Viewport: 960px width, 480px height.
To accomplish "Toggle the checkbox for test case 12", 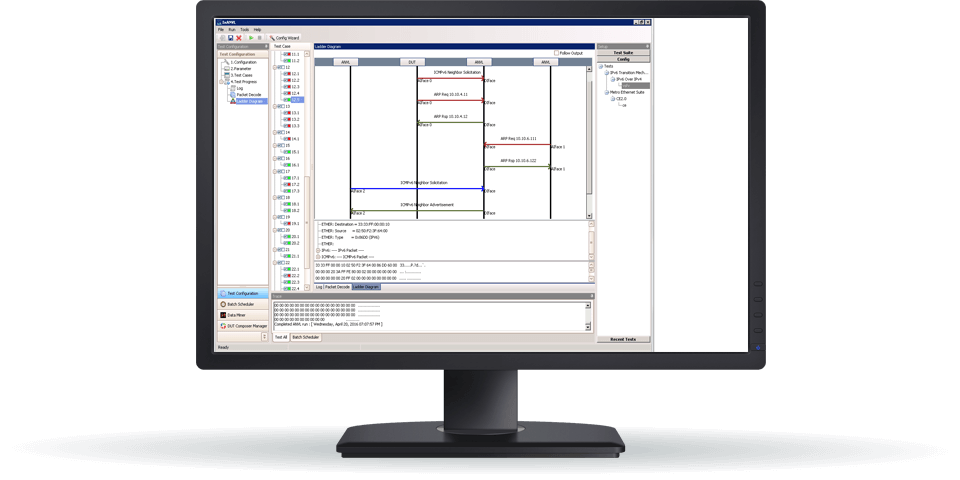I will 281,67.
